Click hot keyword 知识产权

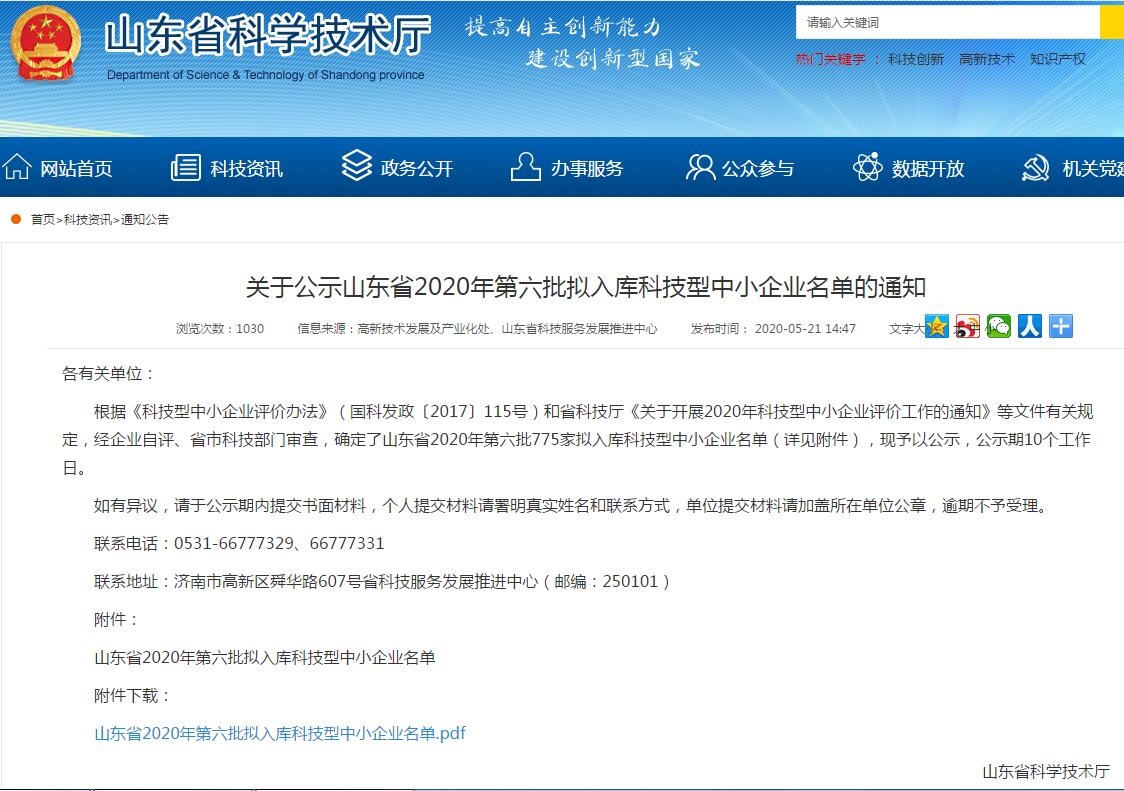click(x=1057, y=59)
